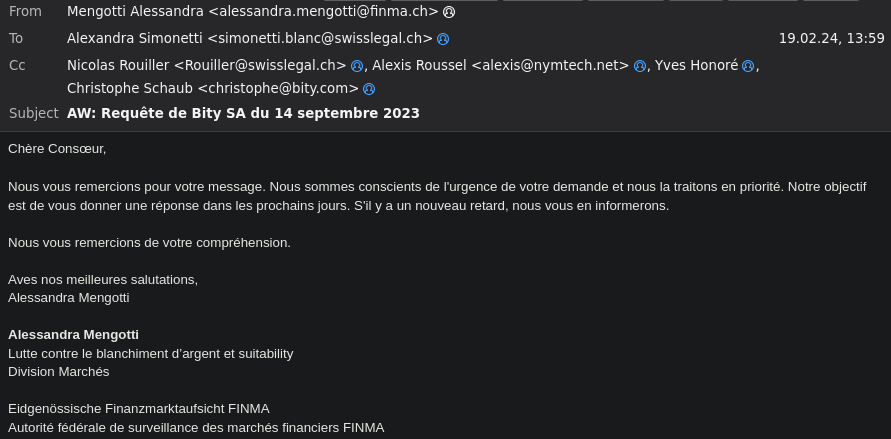Click the From header label
The height and width of the screenshot is (439, 891).
26,12
